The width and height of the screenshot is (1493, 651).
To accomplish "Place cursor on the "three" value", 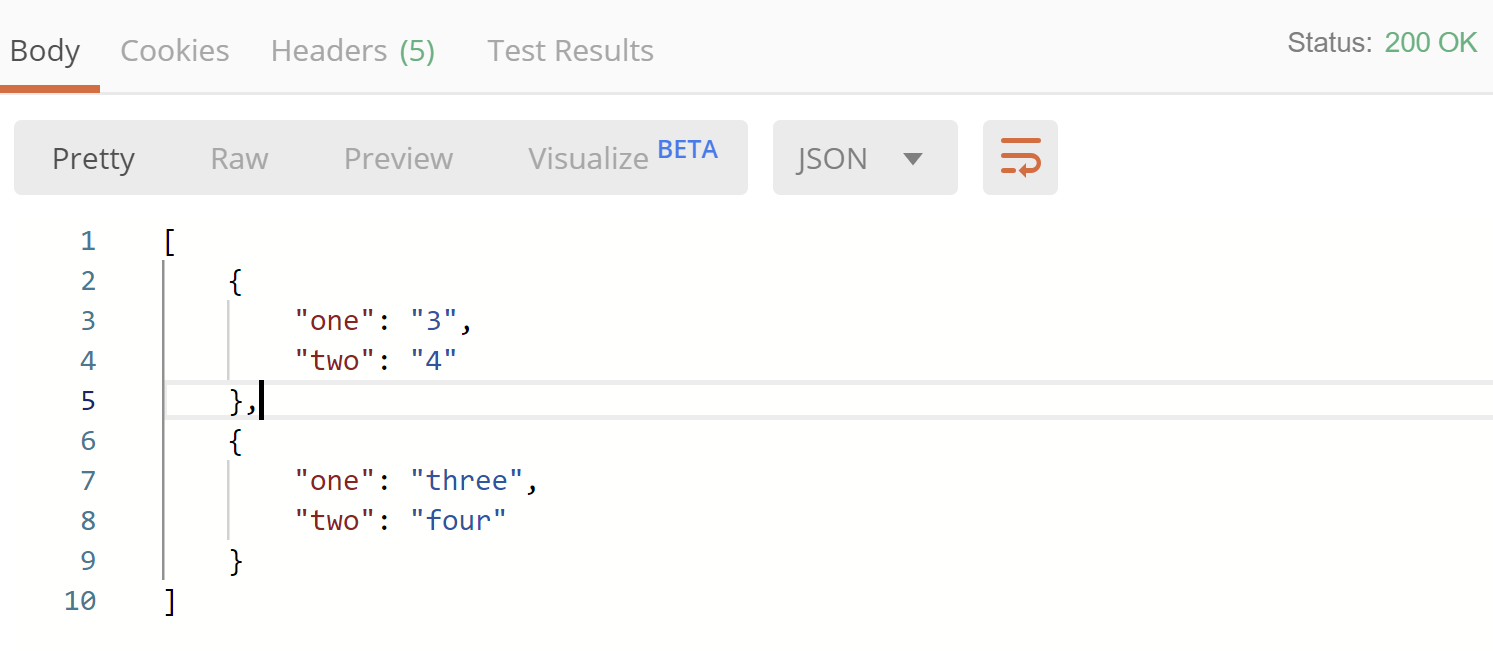I will [466, 480].
